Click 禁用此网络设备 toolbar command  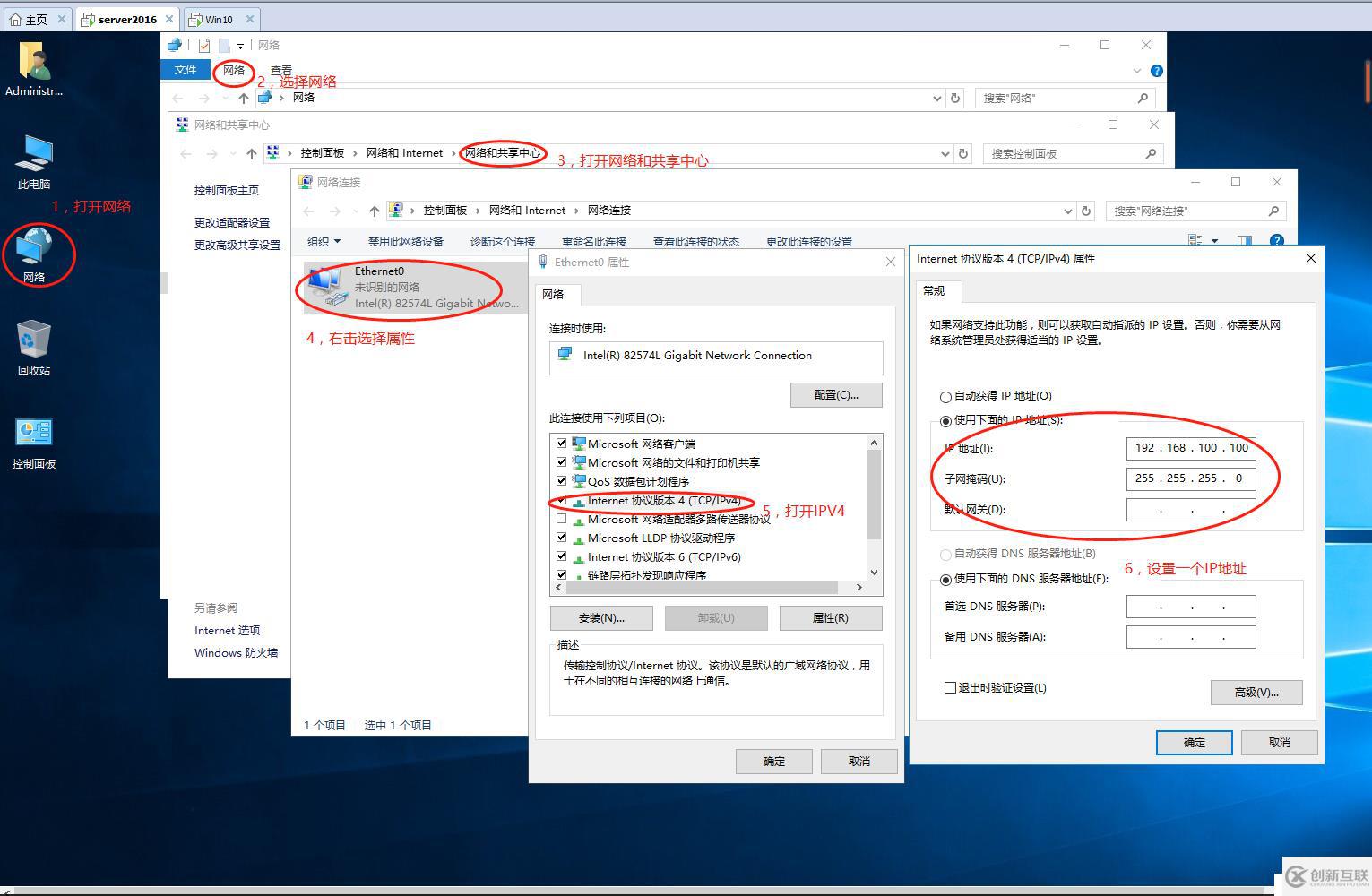coord(406,241)
